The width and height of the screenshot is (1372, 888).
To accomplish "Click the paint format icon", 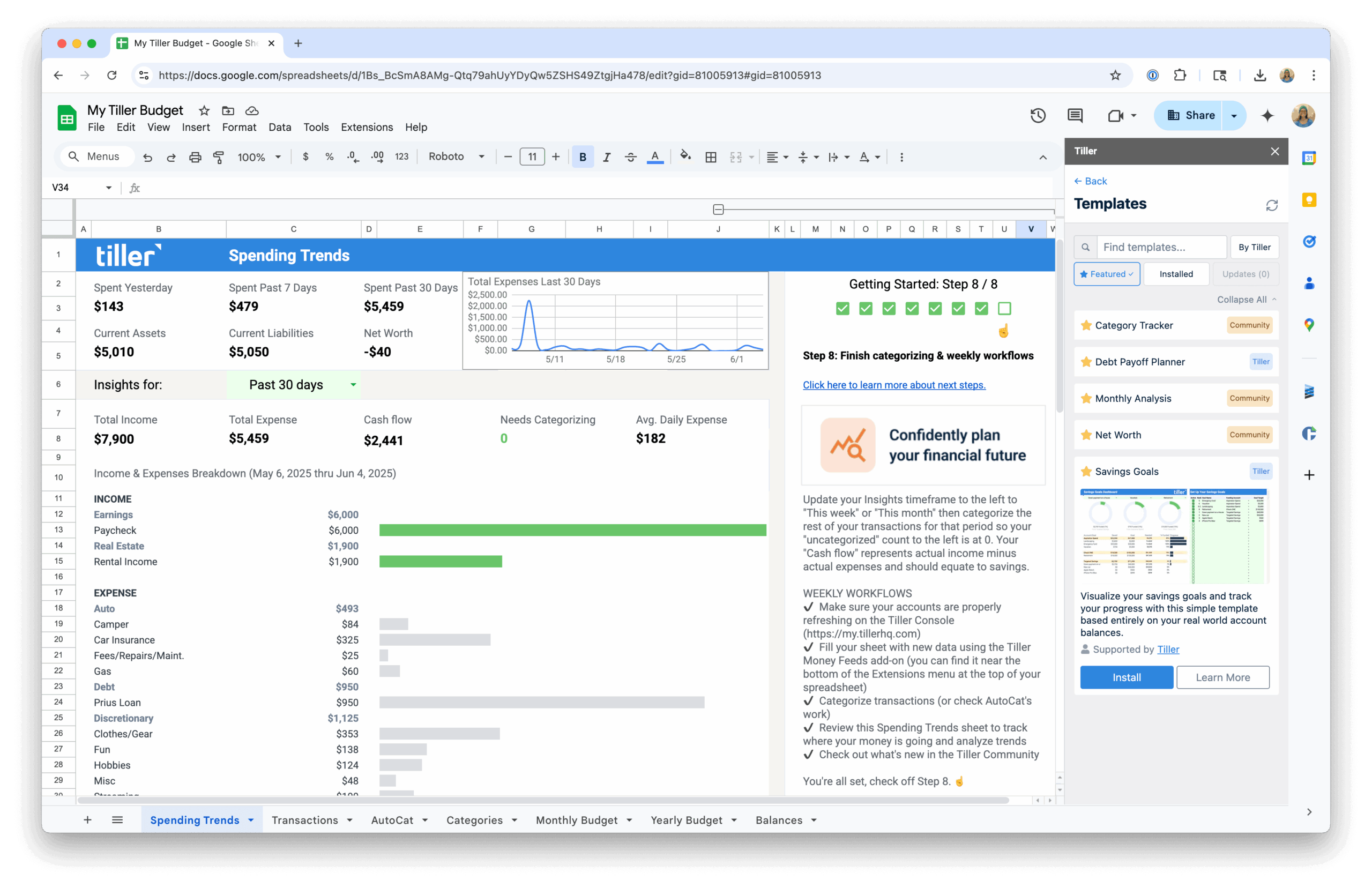I will (x=219, y=157).
